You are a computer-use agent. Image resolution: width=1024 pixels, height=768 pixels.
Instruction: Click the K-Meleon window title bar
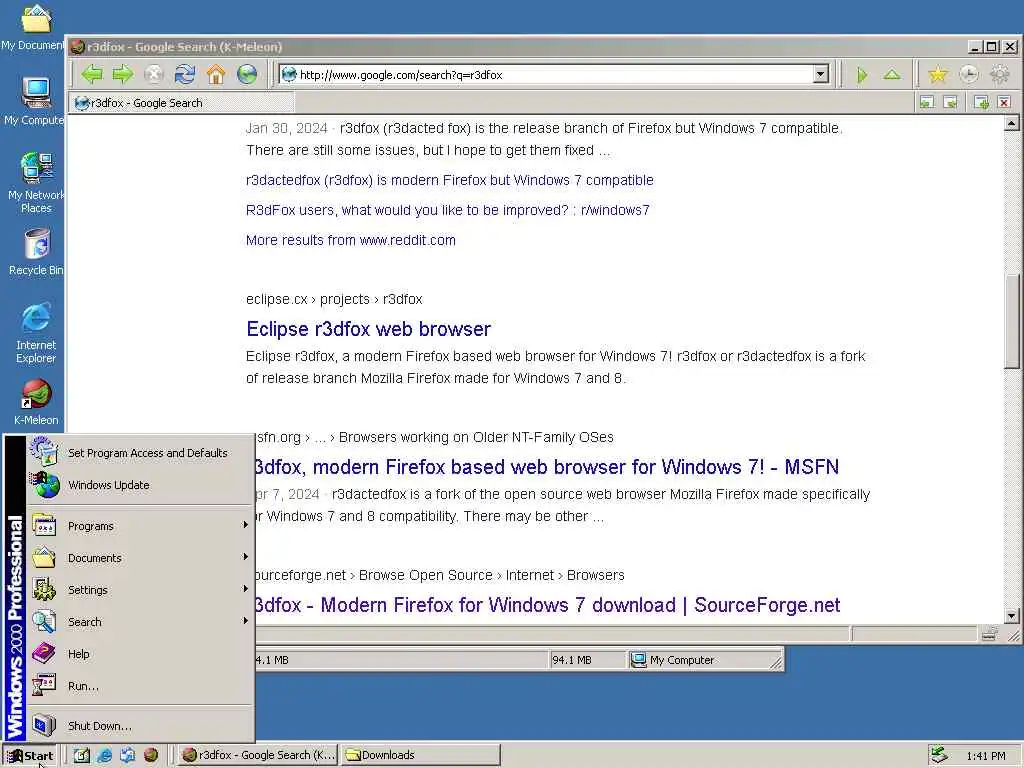[516, 46]
